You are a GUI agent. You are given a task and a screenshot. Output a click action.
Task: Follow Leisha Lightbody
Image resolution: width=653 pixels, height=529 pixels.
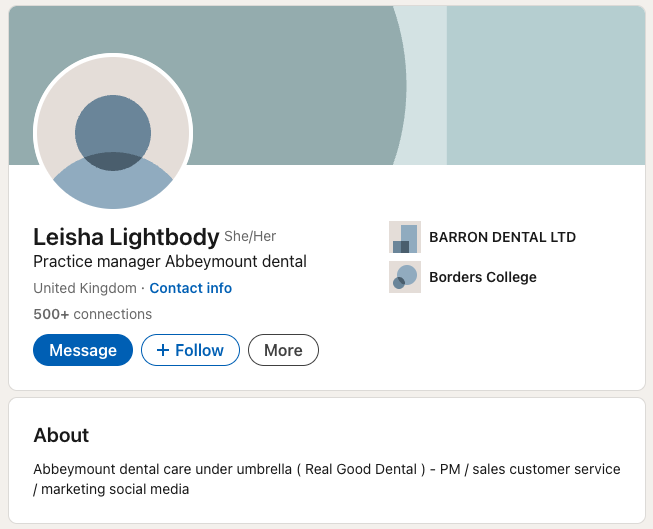click(190, 350)
